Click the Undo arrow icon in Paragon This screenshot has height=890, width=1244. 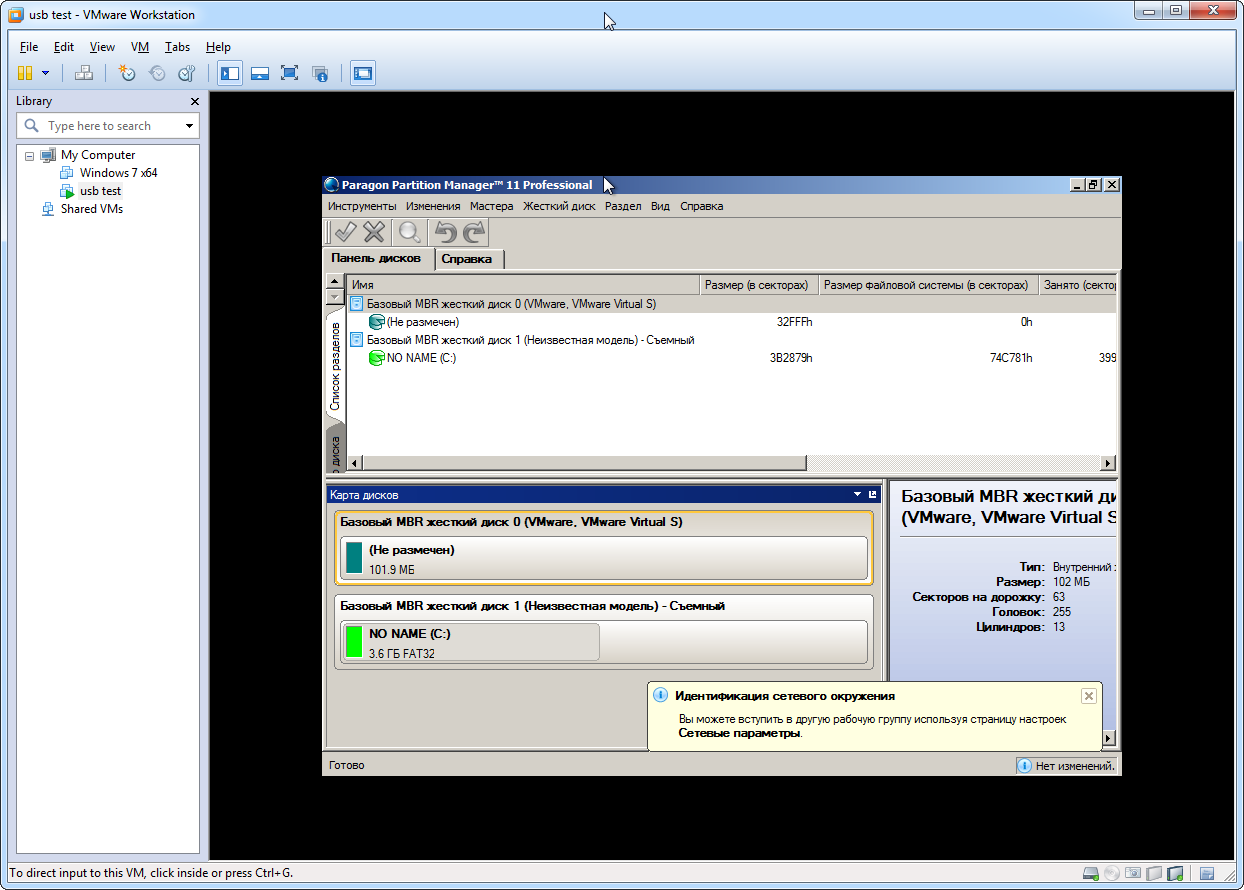pos(445,232)
